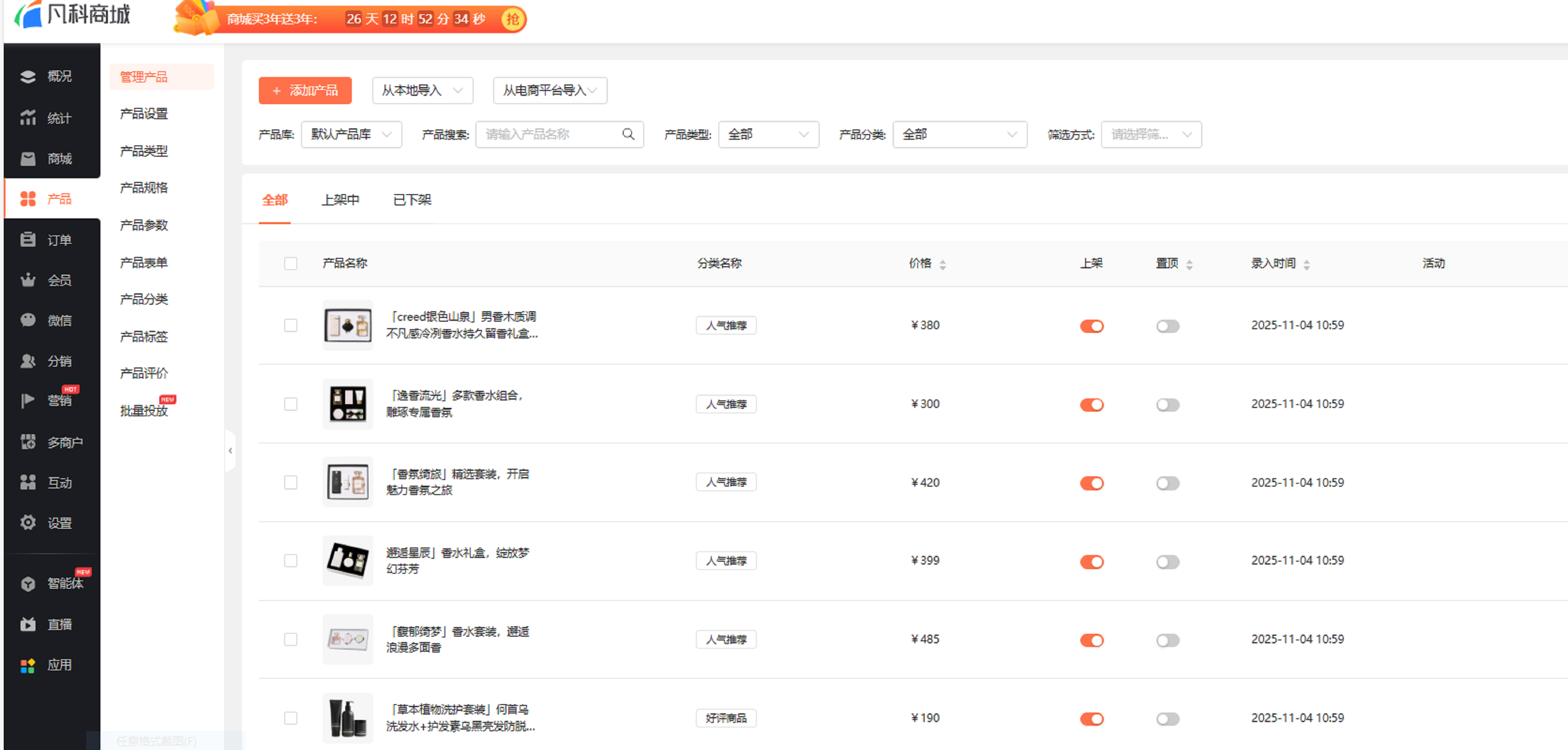The height and width of the screenshot is (750, 1568).
Task: Click the search magnifier icon
Action: pos(628,135)
